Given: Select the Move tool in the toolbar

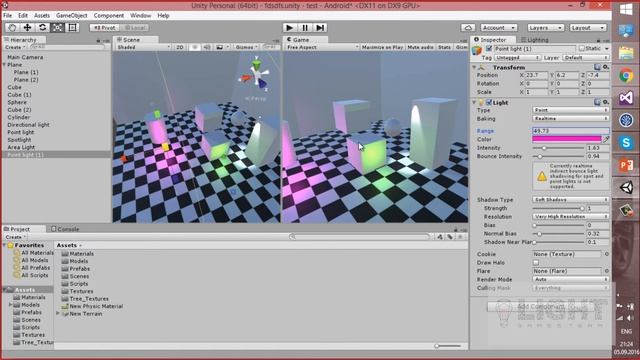Looking at the screenshot, I should (27, 27).
